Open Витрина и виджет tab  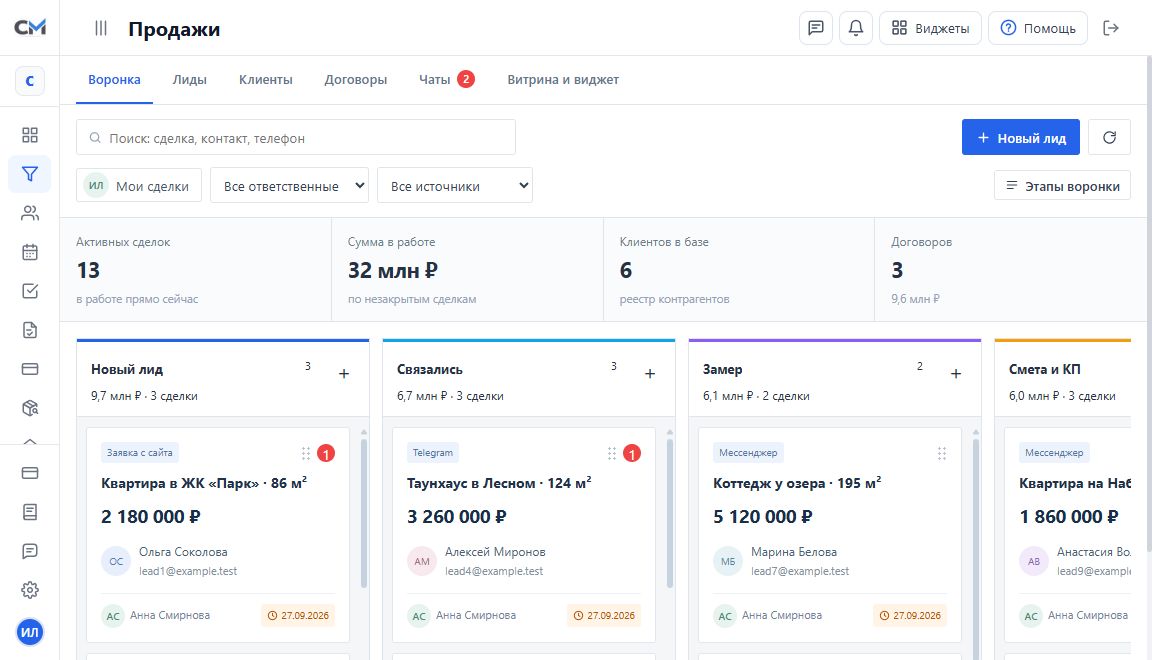pos(563,79)
